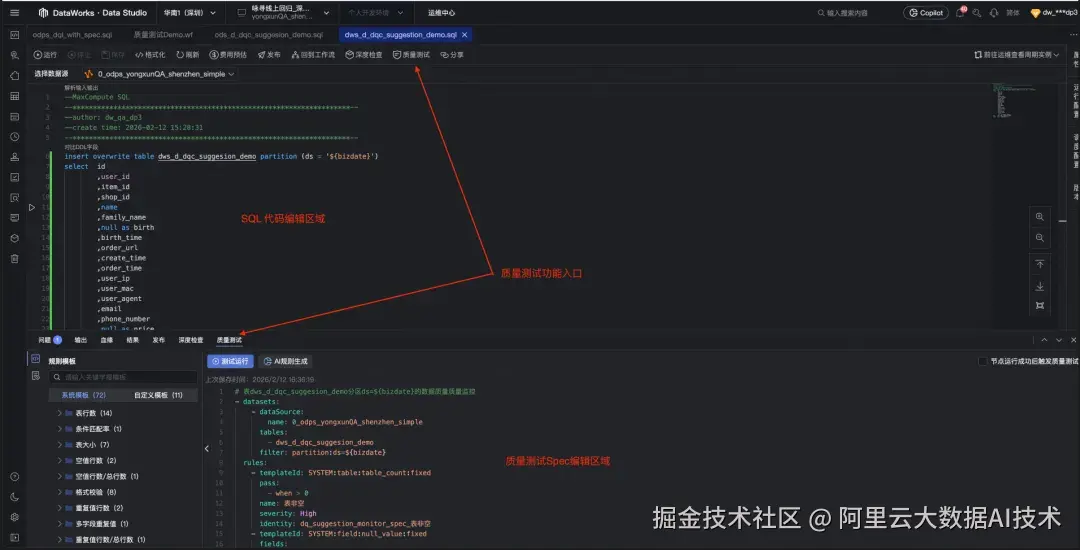Click the AI规则生成 button

(285, 361)
